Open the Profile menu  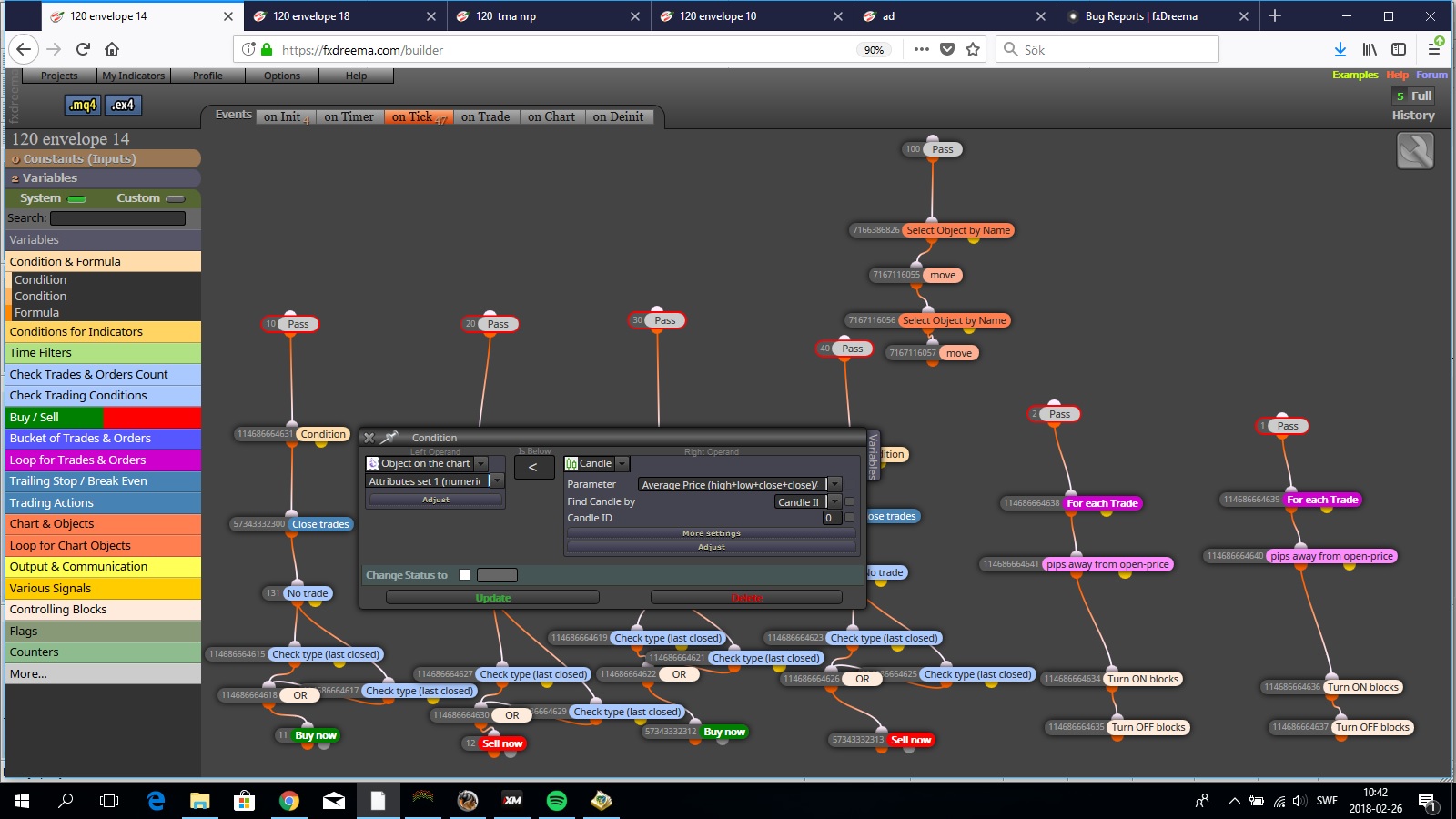207,76
